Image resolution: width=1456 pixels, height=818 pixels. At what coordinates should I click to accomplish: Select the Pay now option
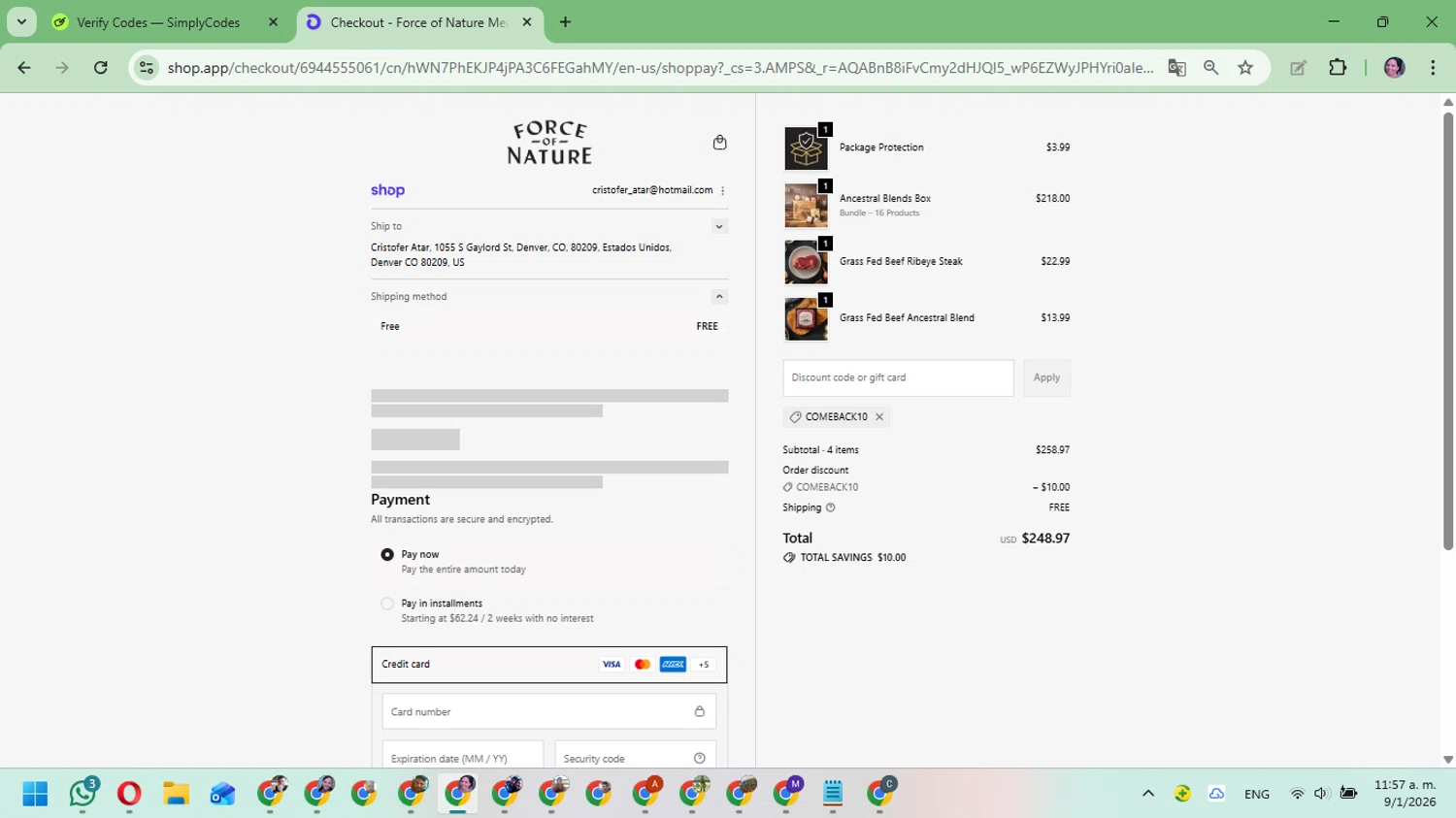(x=387, y=555)
